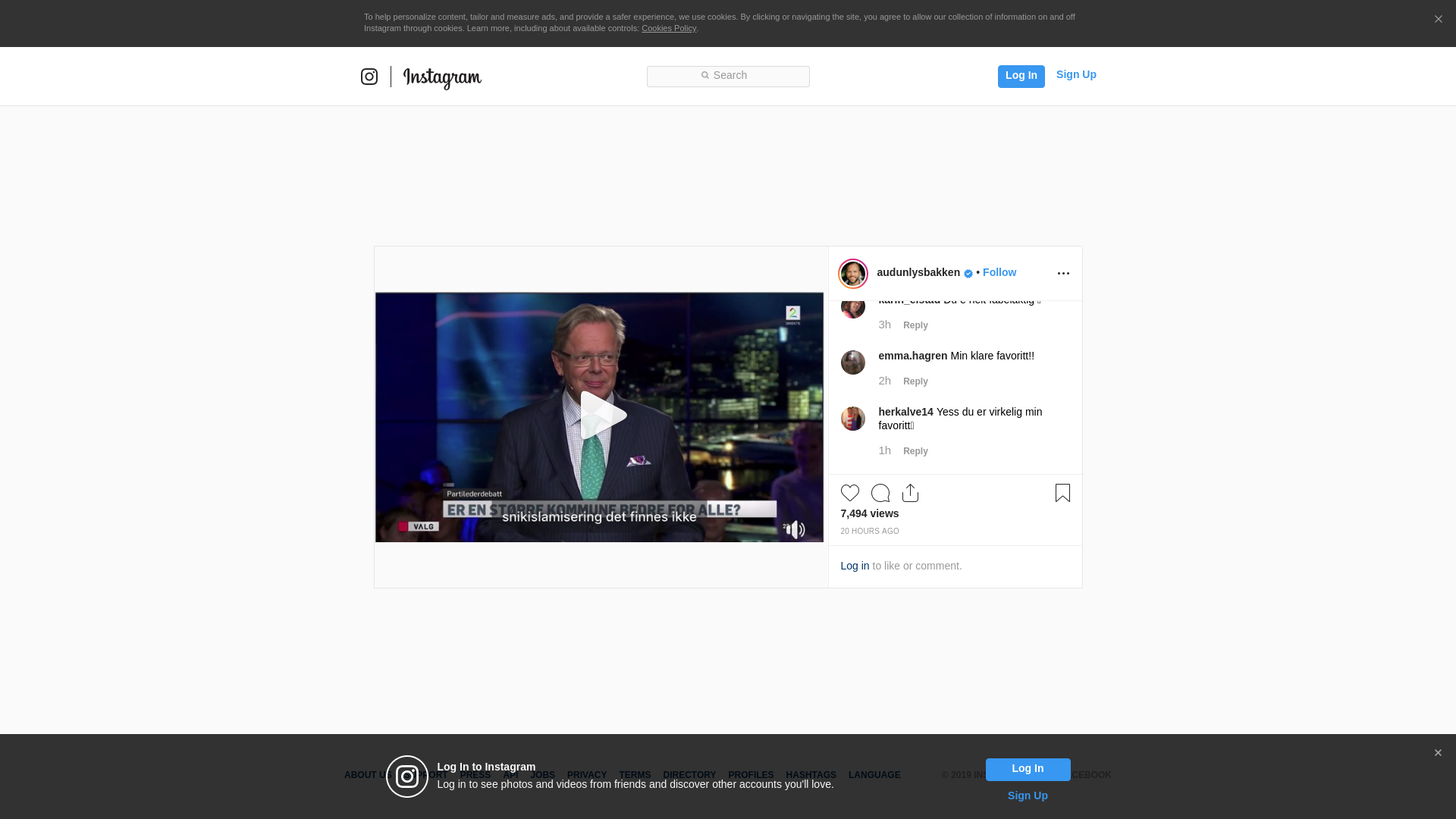Image resolution: width=1456 pixels, height=819 pixels.
Task: Click the Log In button in header
Action: pos(1021,76)
